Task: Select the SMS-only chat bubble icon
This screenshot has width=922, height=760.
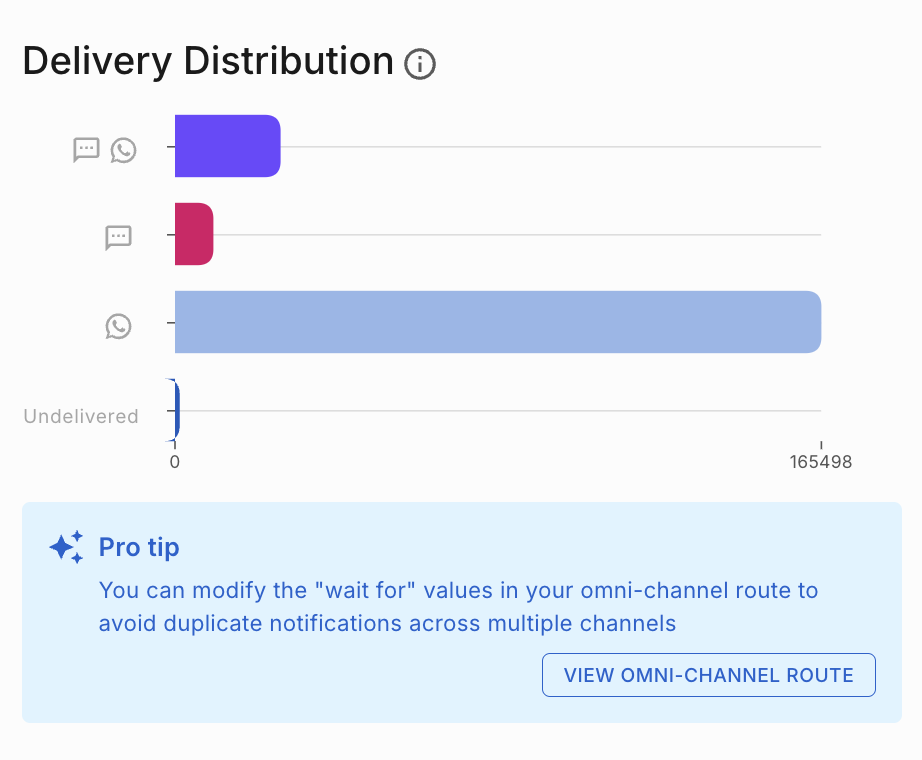Action: click(x=118, y=237)
